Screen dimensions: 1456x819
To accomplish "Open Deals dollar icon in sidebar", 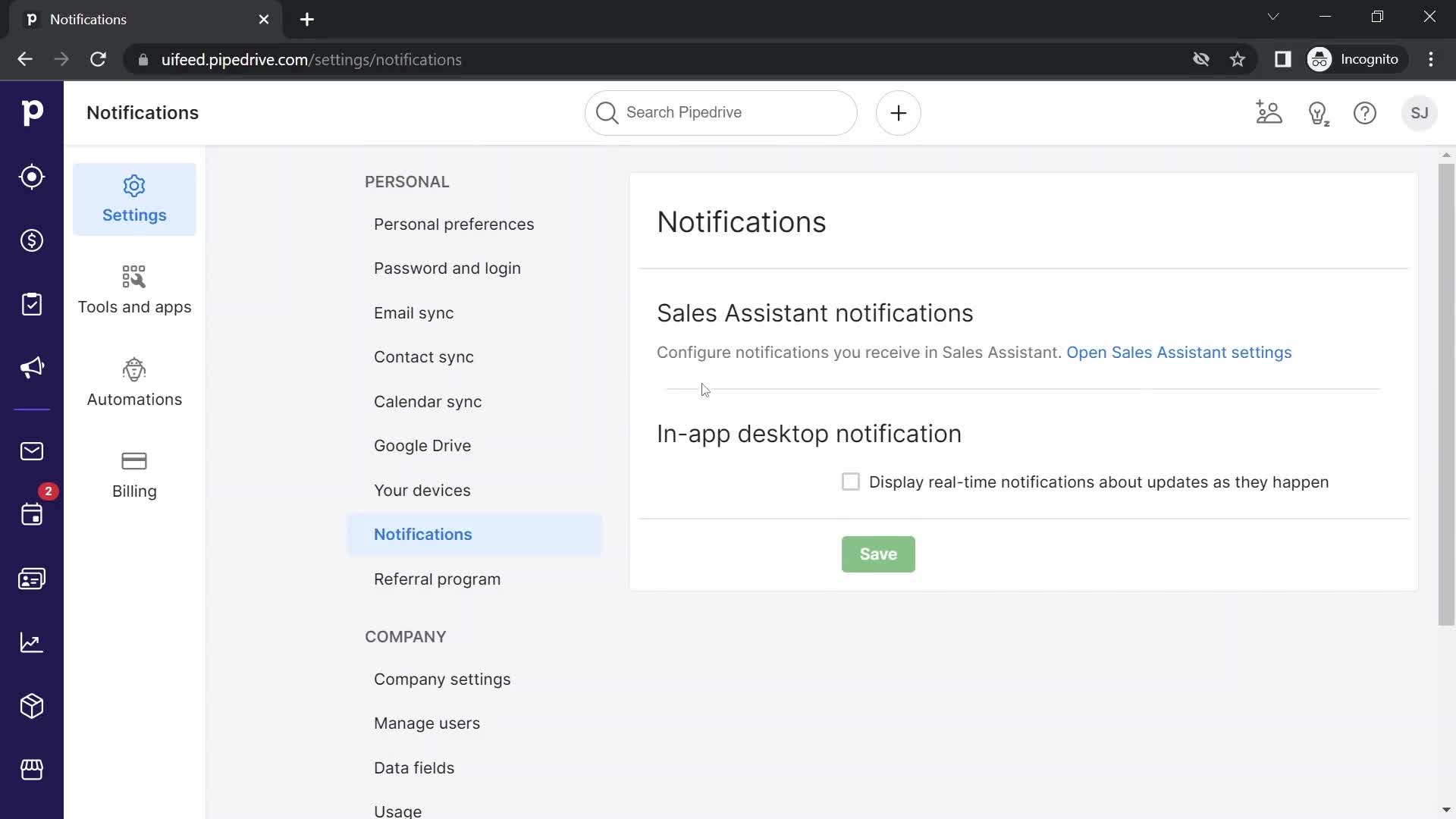I will pos(32,240).
